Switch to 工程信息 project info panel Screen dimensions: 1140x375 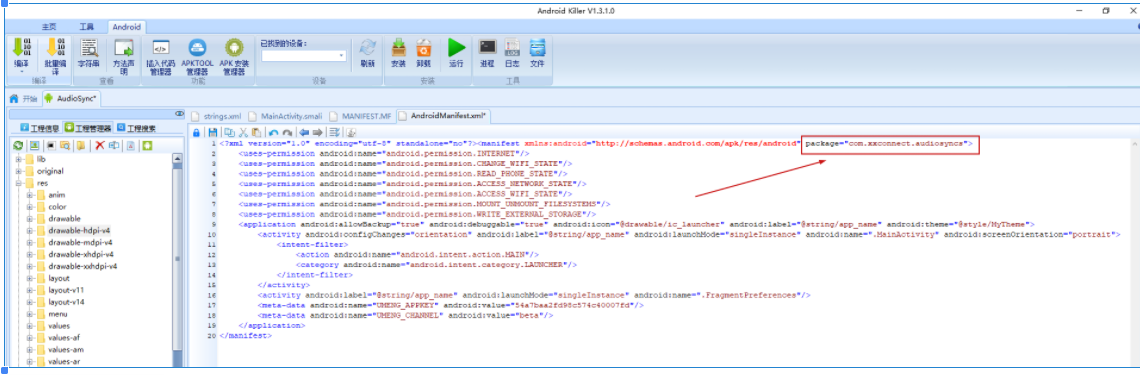pos(39,128)
